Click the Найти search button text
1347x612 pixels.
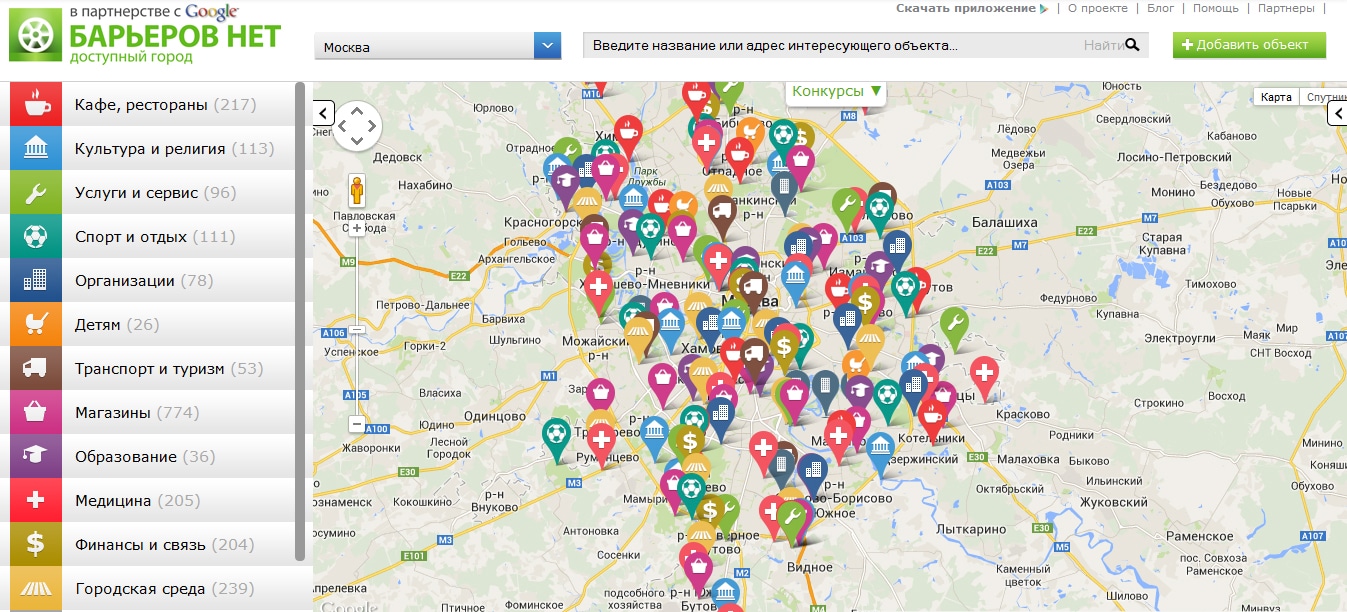coord(1103,45)
